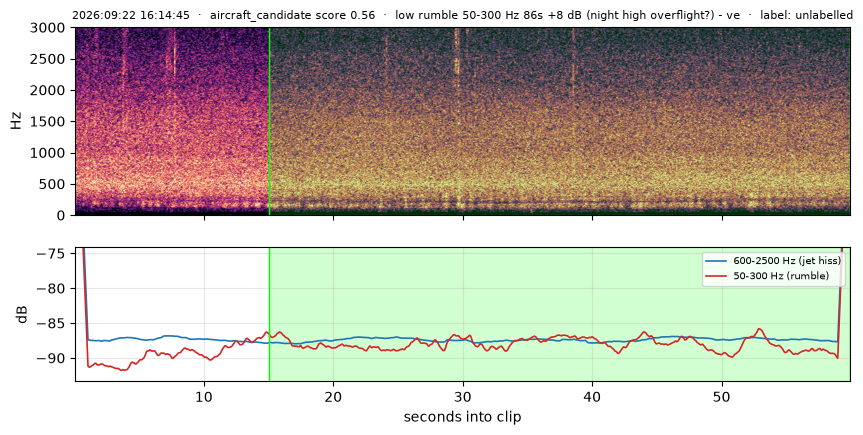Click the blue legend line sample

tap(715, 261)
